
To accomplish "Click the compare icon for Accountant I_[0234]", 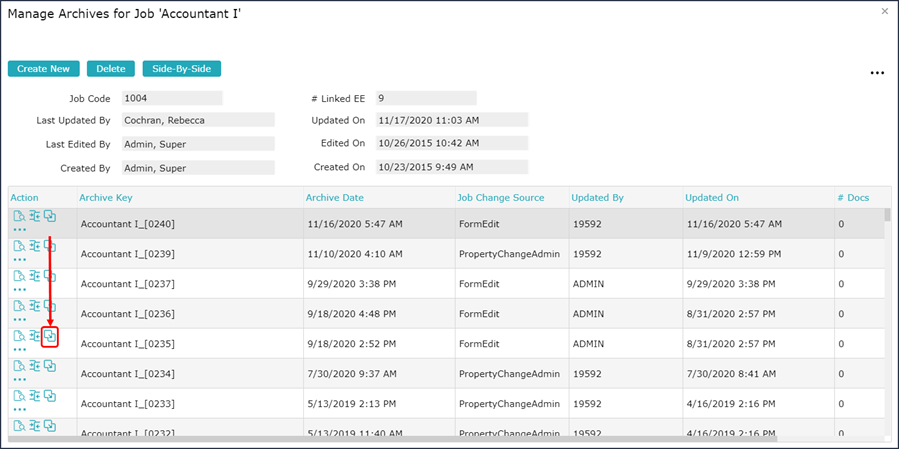I will (x=35, y=366).
